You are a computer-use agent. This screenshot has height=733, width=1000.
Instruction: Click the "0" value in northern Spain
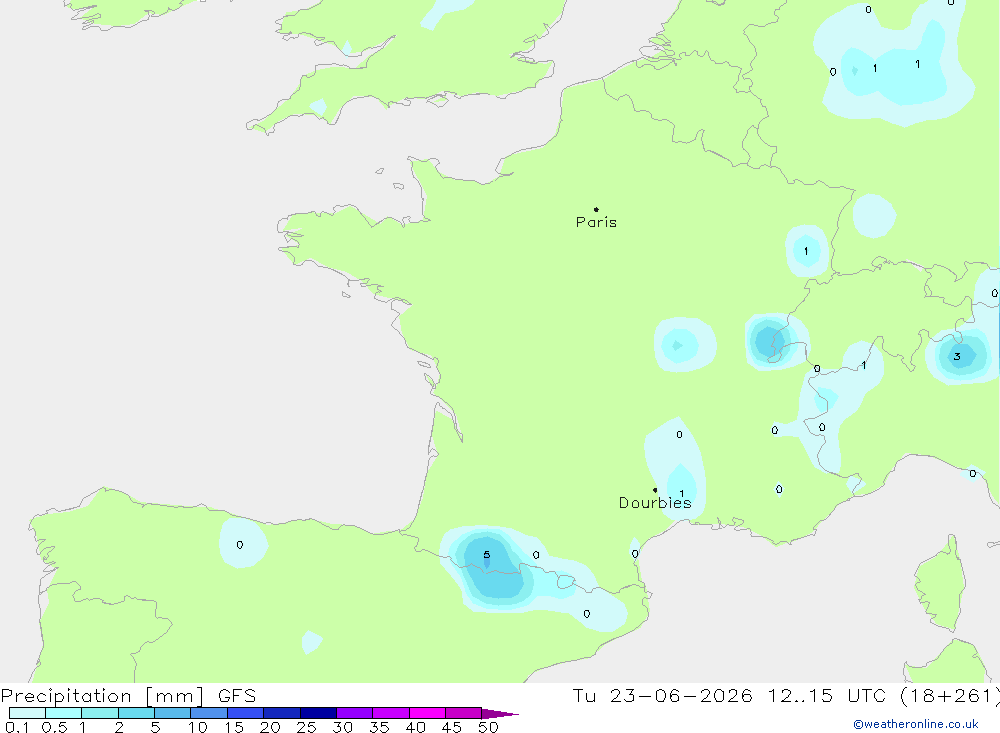click(240, 545)
